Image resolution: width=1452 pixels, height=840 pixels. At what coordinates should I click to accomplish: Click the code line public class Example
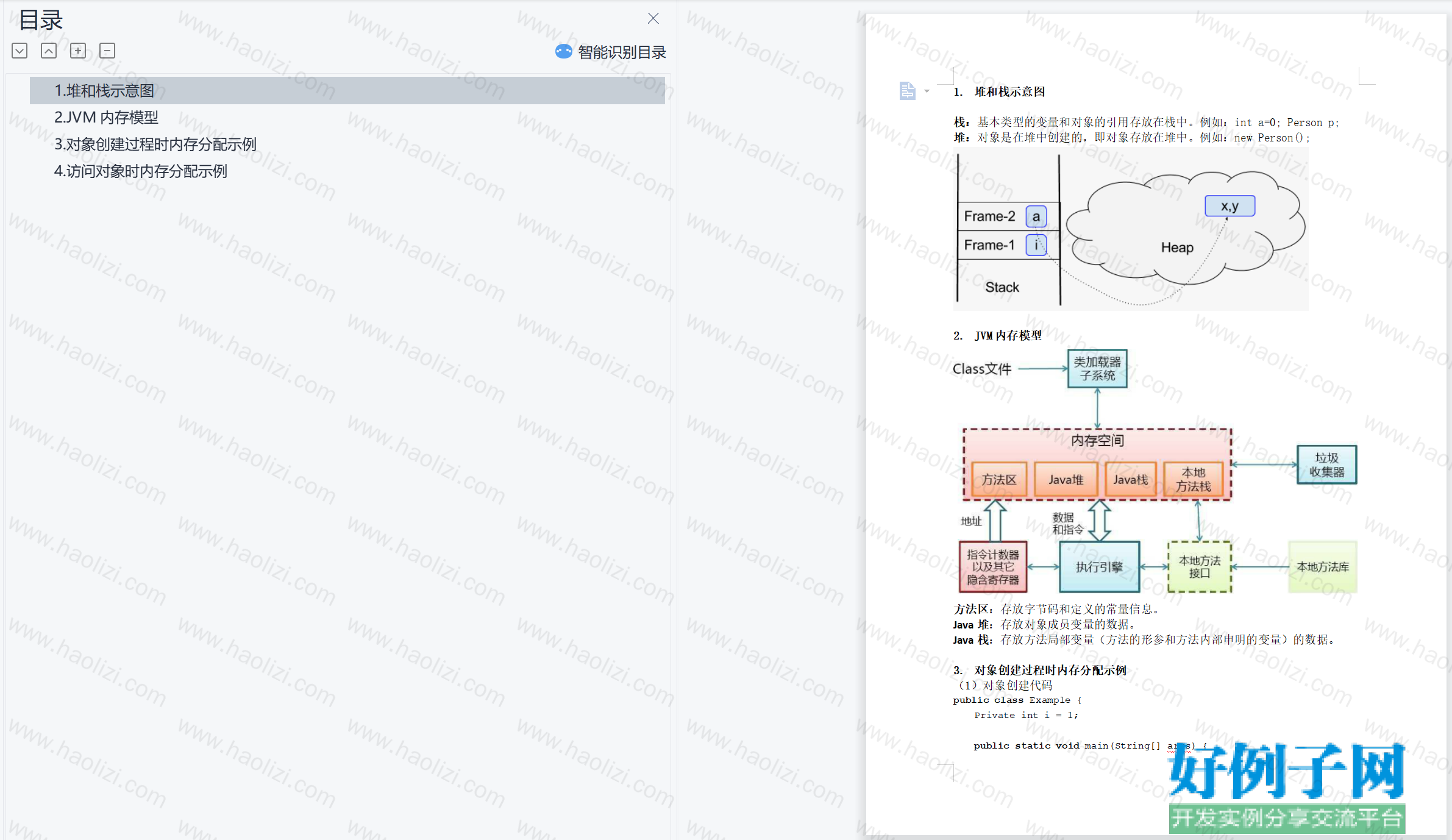pos(1017,700)
